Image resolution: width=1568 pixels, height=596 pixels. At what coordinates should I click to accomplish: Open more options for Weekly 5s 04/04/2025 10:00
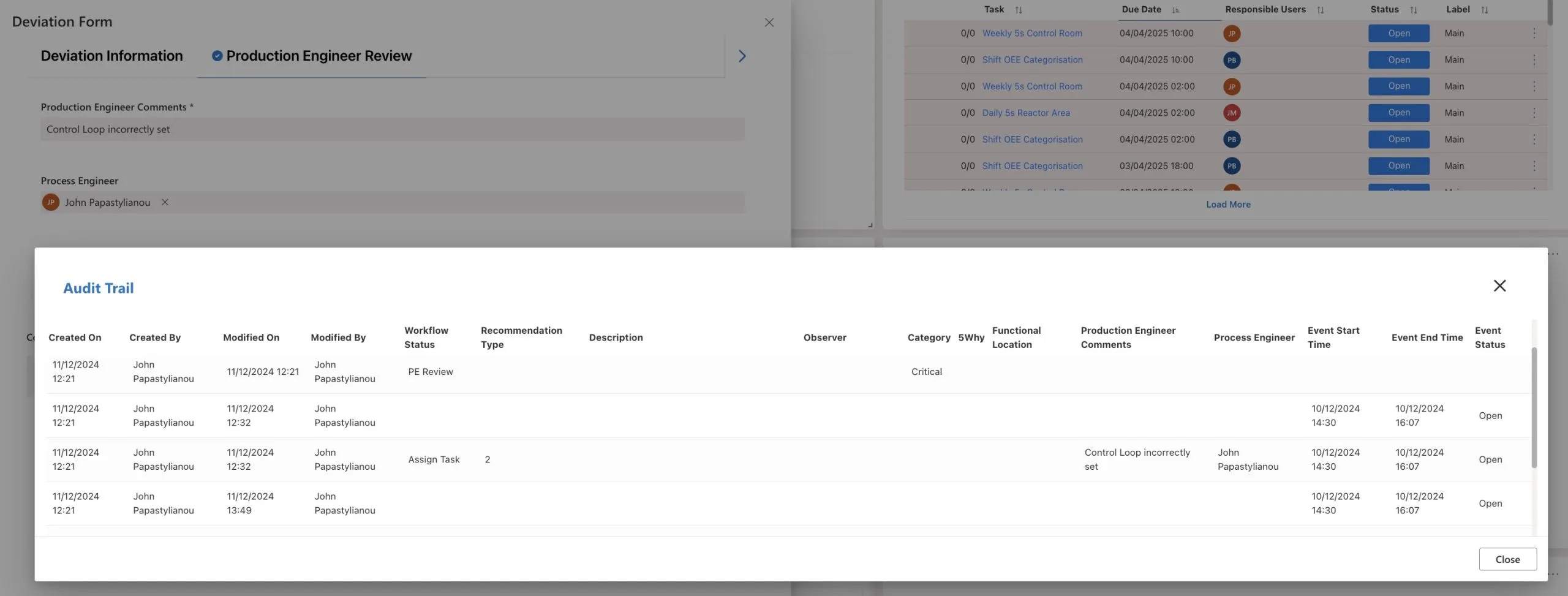[1534, 33]
